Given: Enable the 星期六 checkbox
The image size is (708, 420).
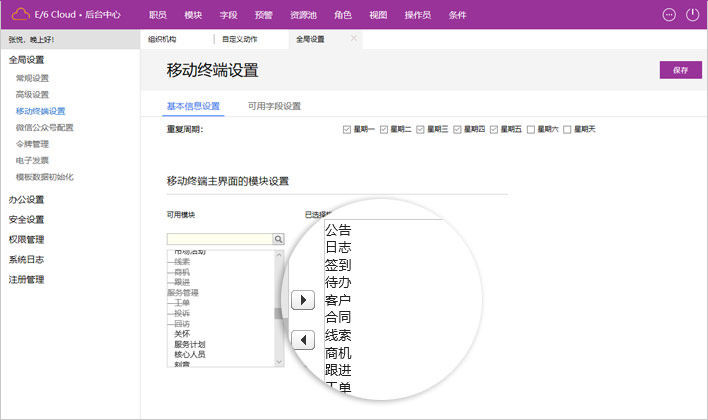Looking at the screenshot, I should point(531,129).
